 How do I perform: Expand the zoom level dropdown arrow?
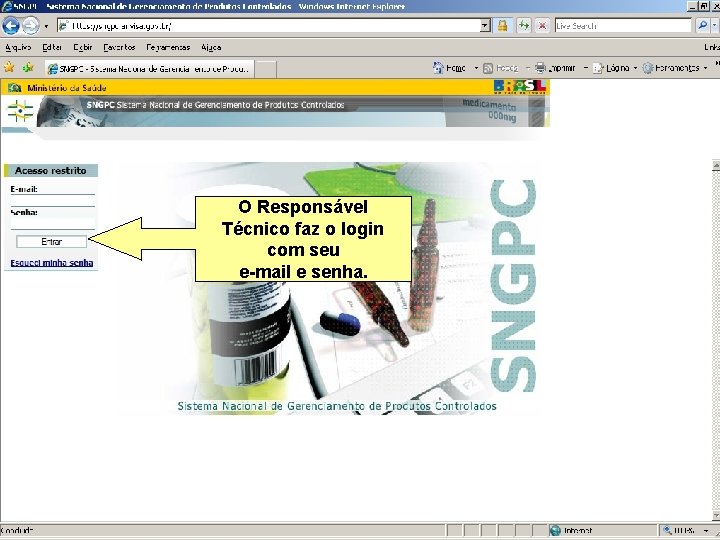tap(706, 531)
